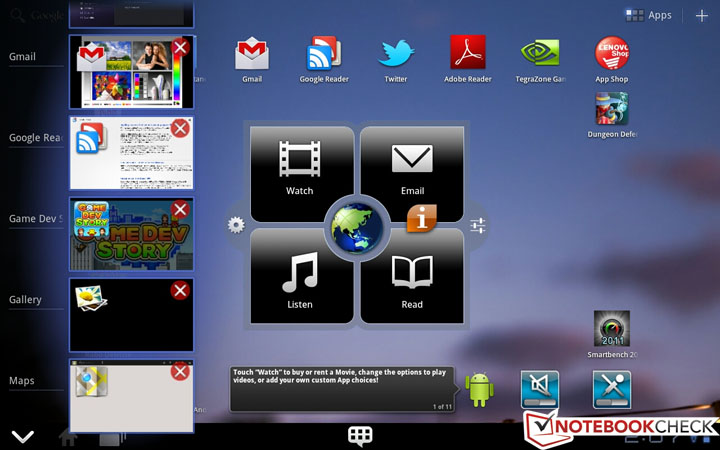Launch Adobe Reader
Image resolution: width=720 pixels, height=450 pixels.
[x=467, y=52]
